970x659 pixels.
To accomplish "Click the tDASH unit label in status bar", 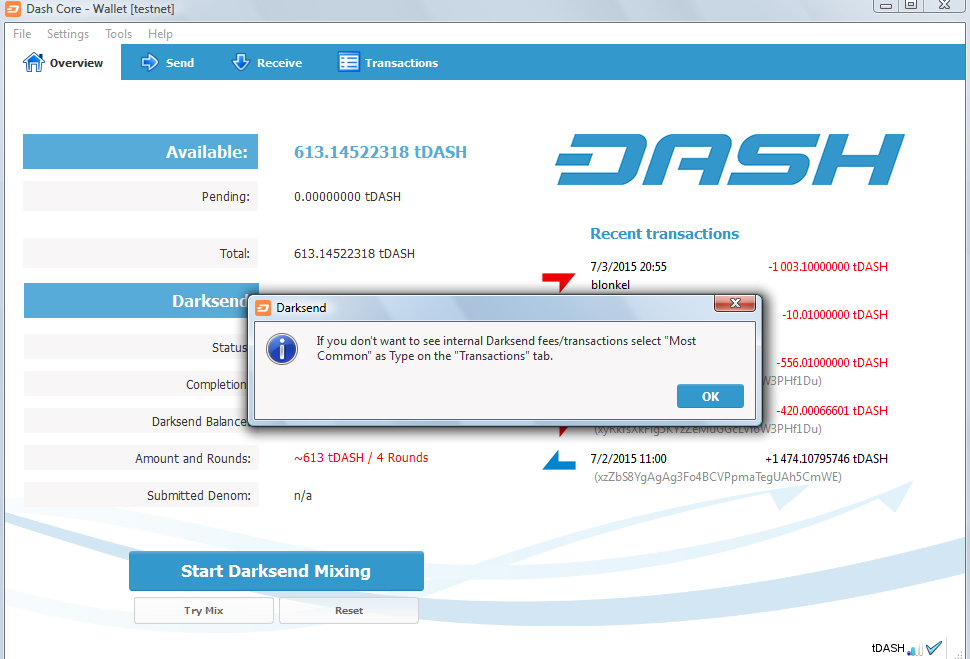I will [888, 648].
